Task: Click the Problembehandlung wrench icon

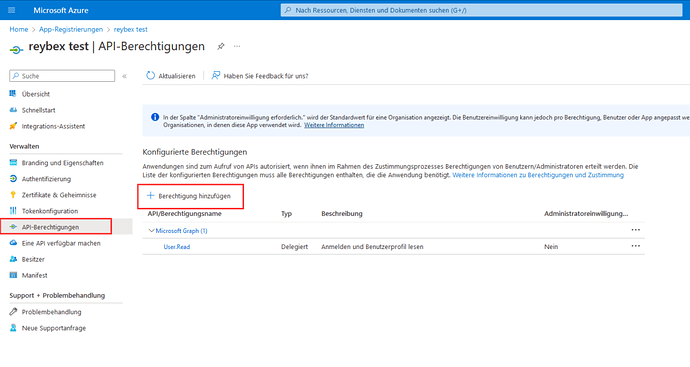Action: pos(13,312)
